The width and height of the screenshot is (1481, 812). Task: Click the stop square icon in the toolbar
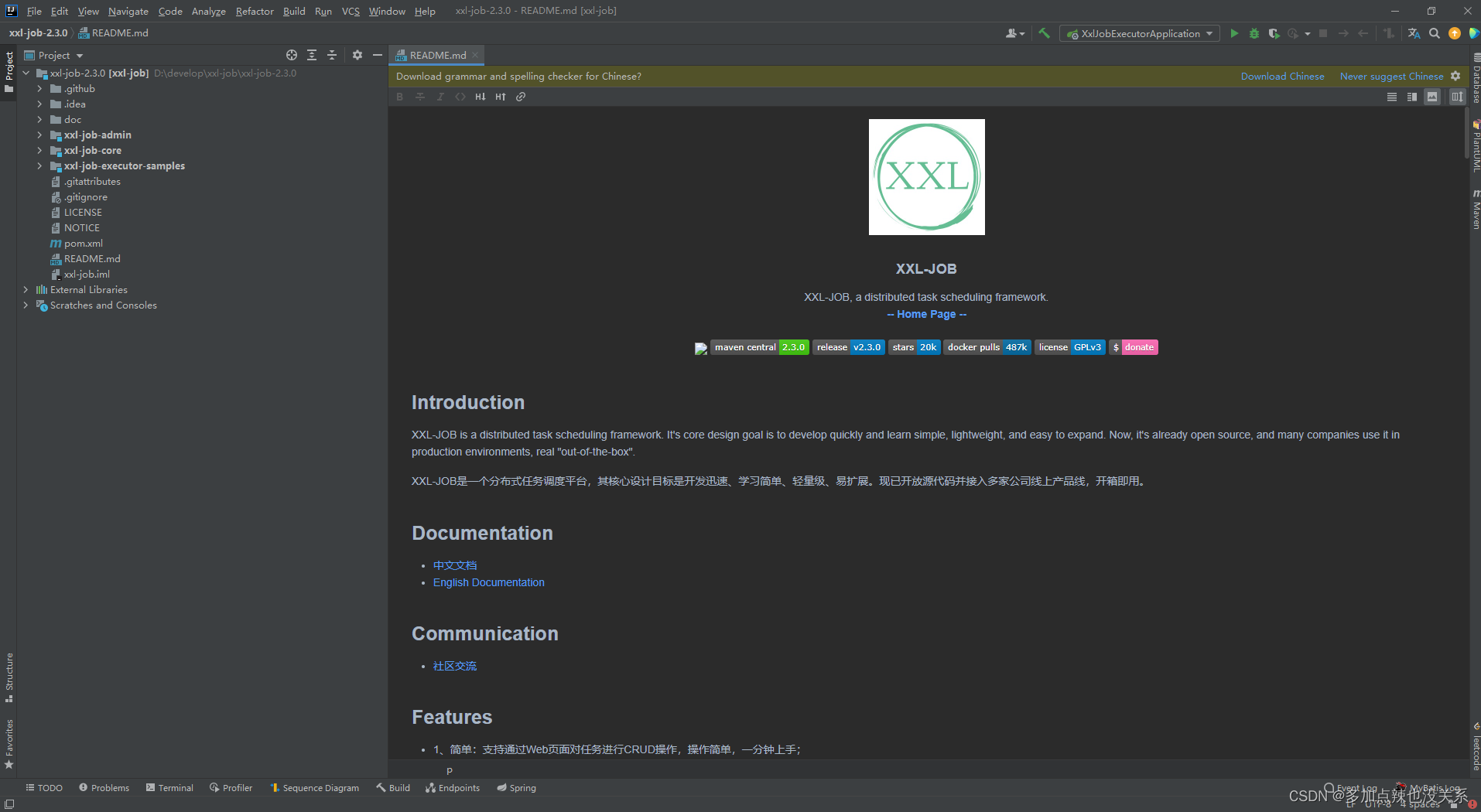[x=1323, y=33]
